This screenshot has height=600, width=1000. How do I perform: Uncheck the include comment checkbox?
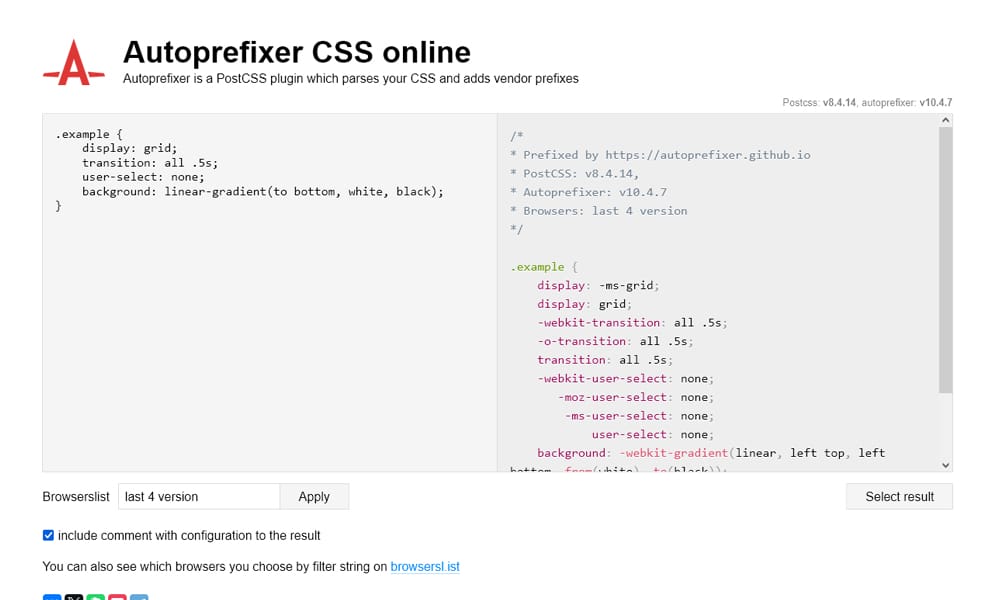tap(49, 535)
